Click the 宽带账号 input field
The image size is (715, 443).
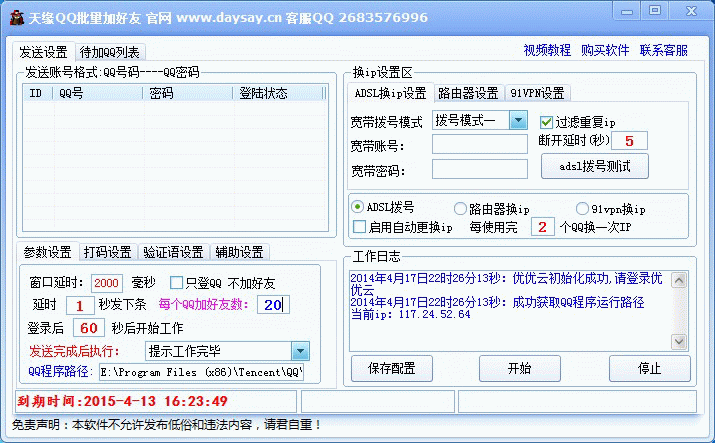tap(480, 144)
